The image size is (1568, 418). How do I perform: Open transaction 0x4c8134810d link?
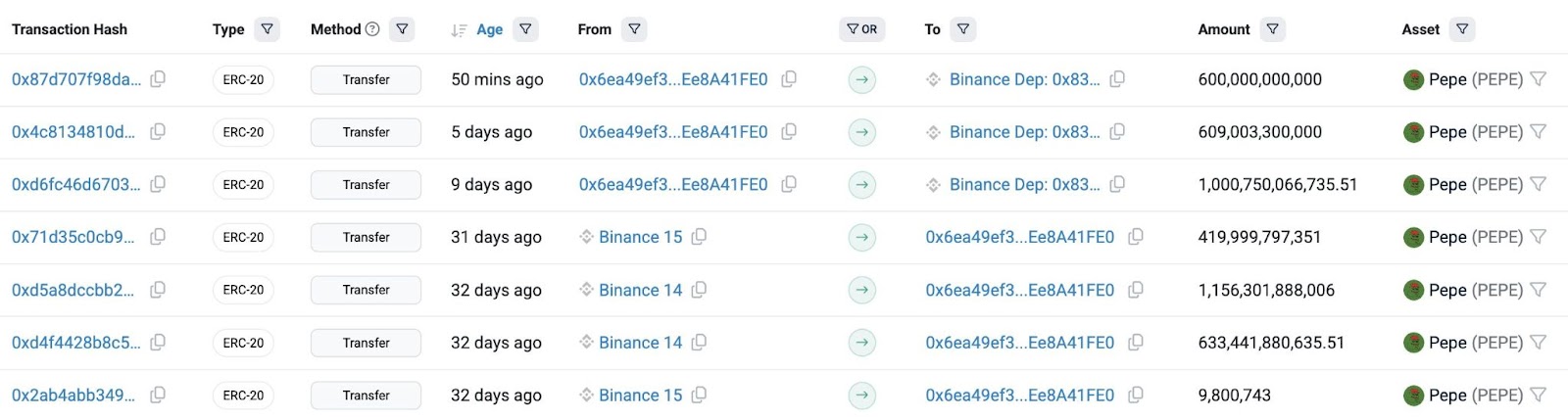tap(73, 132)
